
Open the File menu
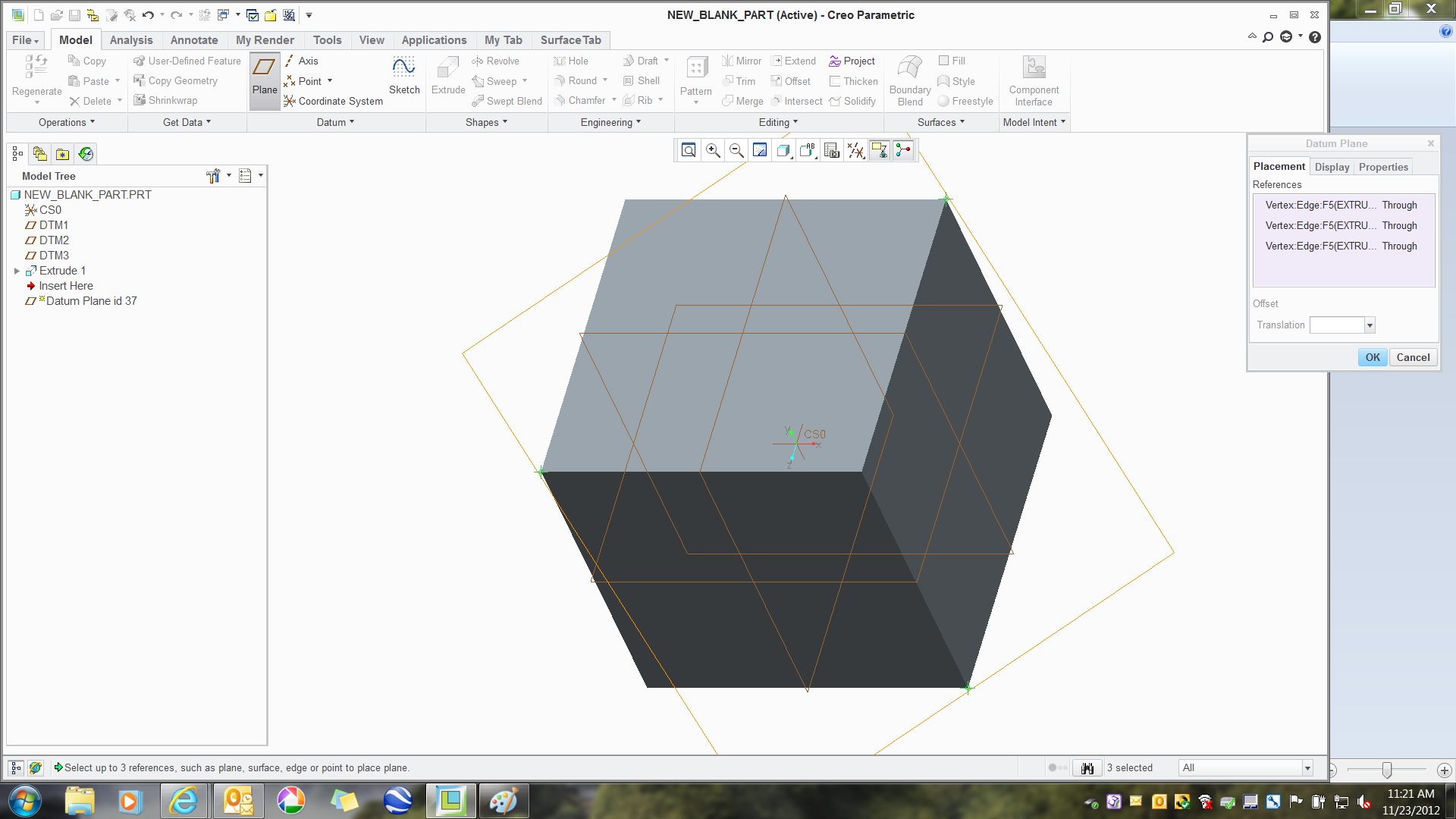tap(25, 40)
